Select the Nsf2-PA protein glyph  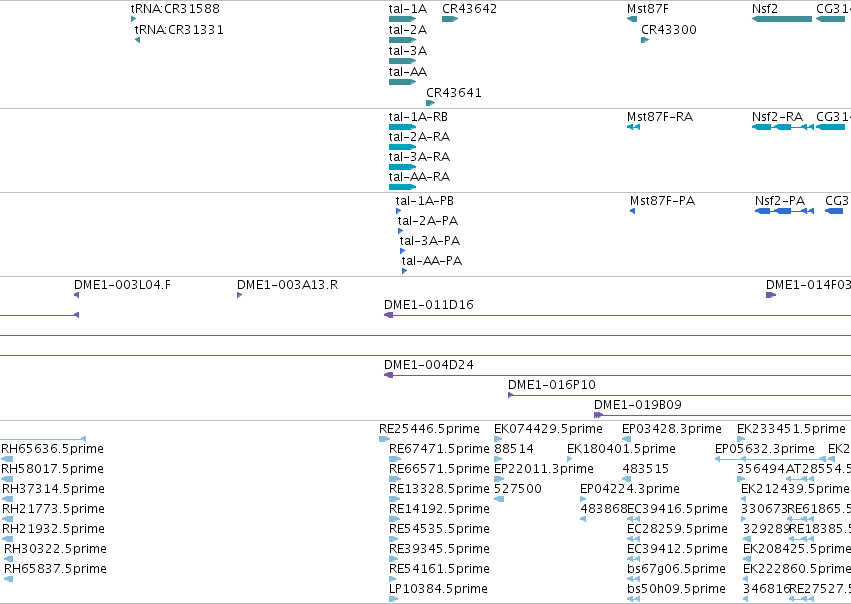(x=784, y=211)
